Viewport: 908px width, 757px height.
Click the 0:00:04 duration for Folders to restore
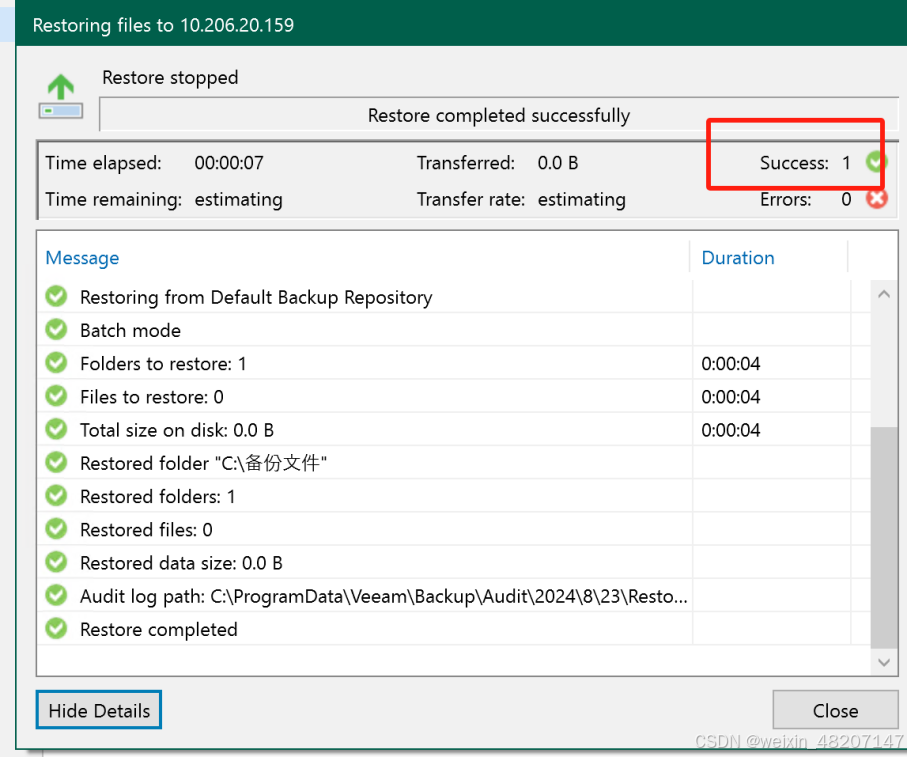[x=731, y=364]
